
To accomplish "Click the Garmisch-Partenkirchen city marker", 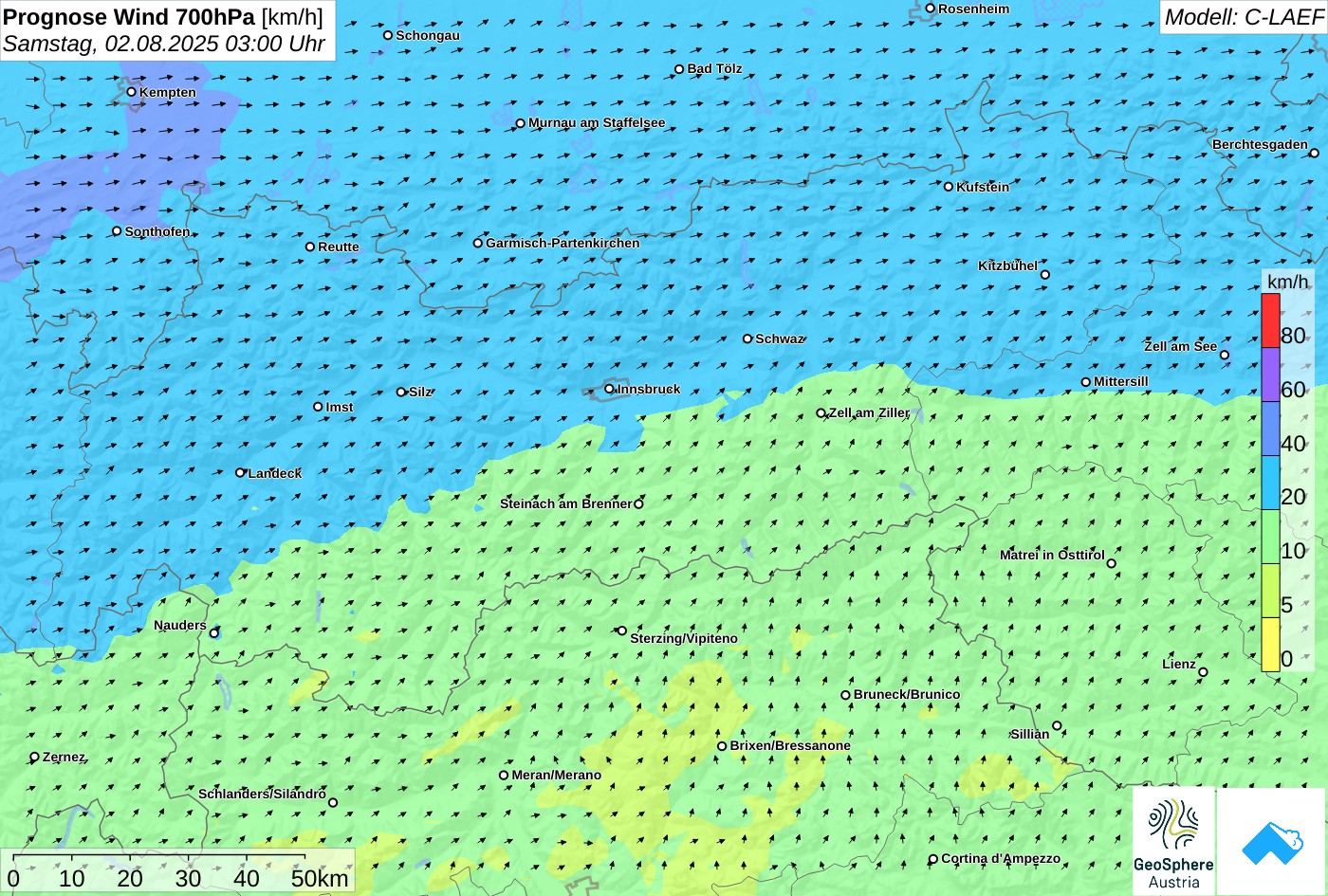I will pyautogui.click(x=477, y=243).
